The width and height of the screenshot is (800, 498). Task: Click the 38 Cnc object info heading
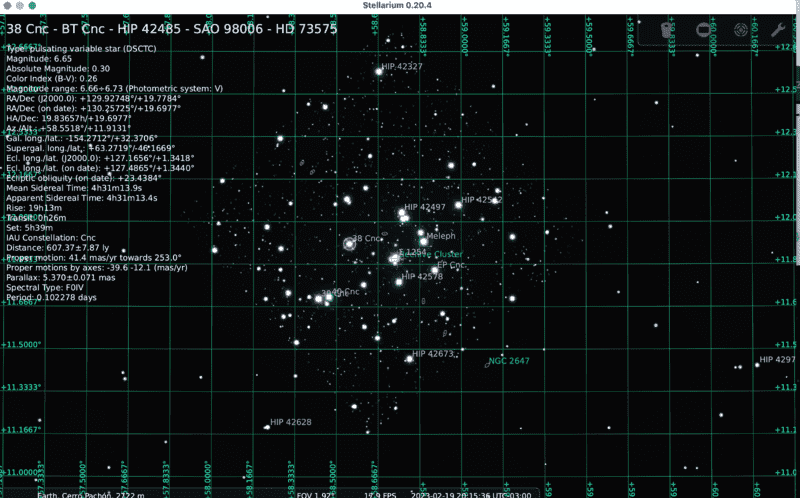172,29
